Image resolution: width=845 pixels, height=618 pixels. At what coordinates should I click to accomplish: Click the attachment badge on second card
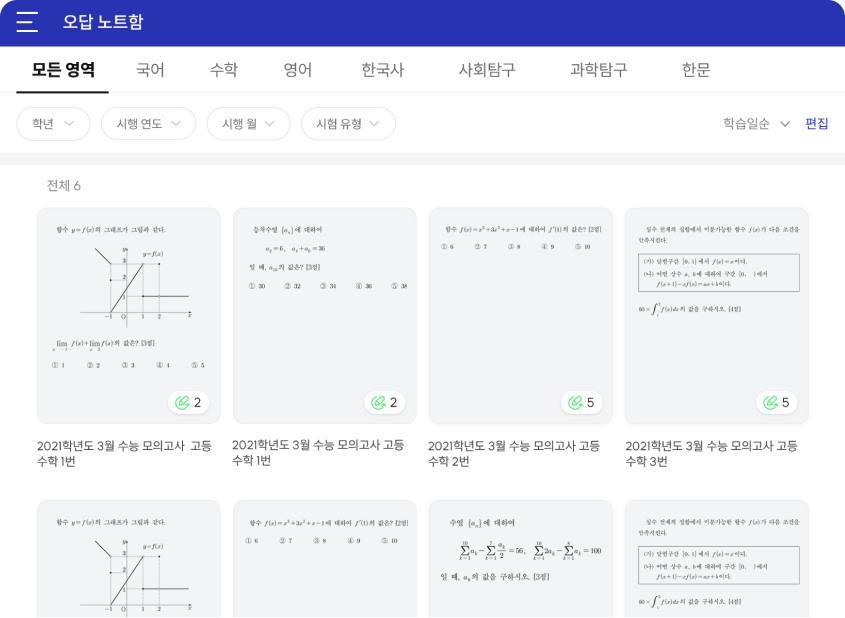pos(385,403)
